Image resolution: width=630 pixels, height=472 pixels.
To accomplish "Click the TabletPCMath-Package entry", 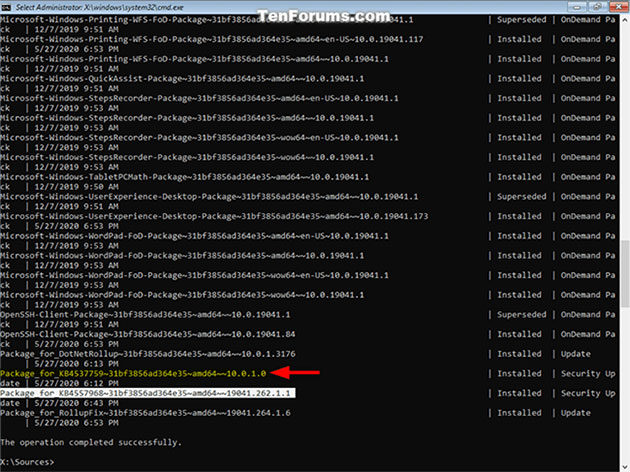I will point(184,177).
